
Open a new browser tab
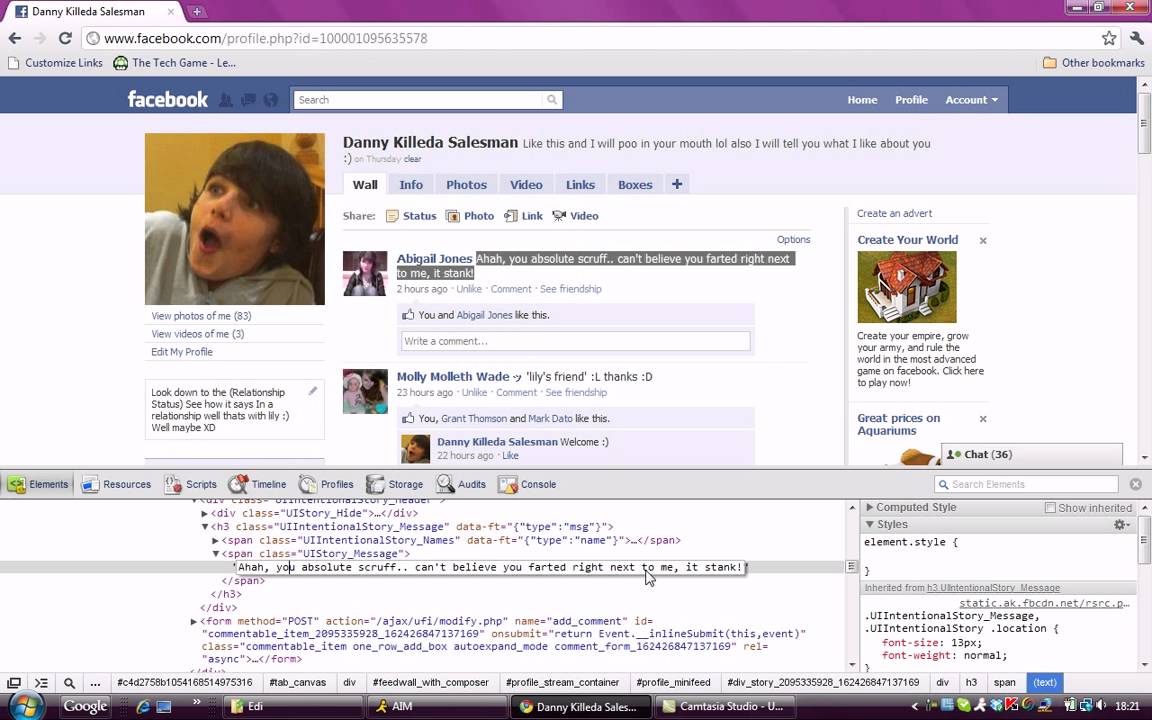197,12
